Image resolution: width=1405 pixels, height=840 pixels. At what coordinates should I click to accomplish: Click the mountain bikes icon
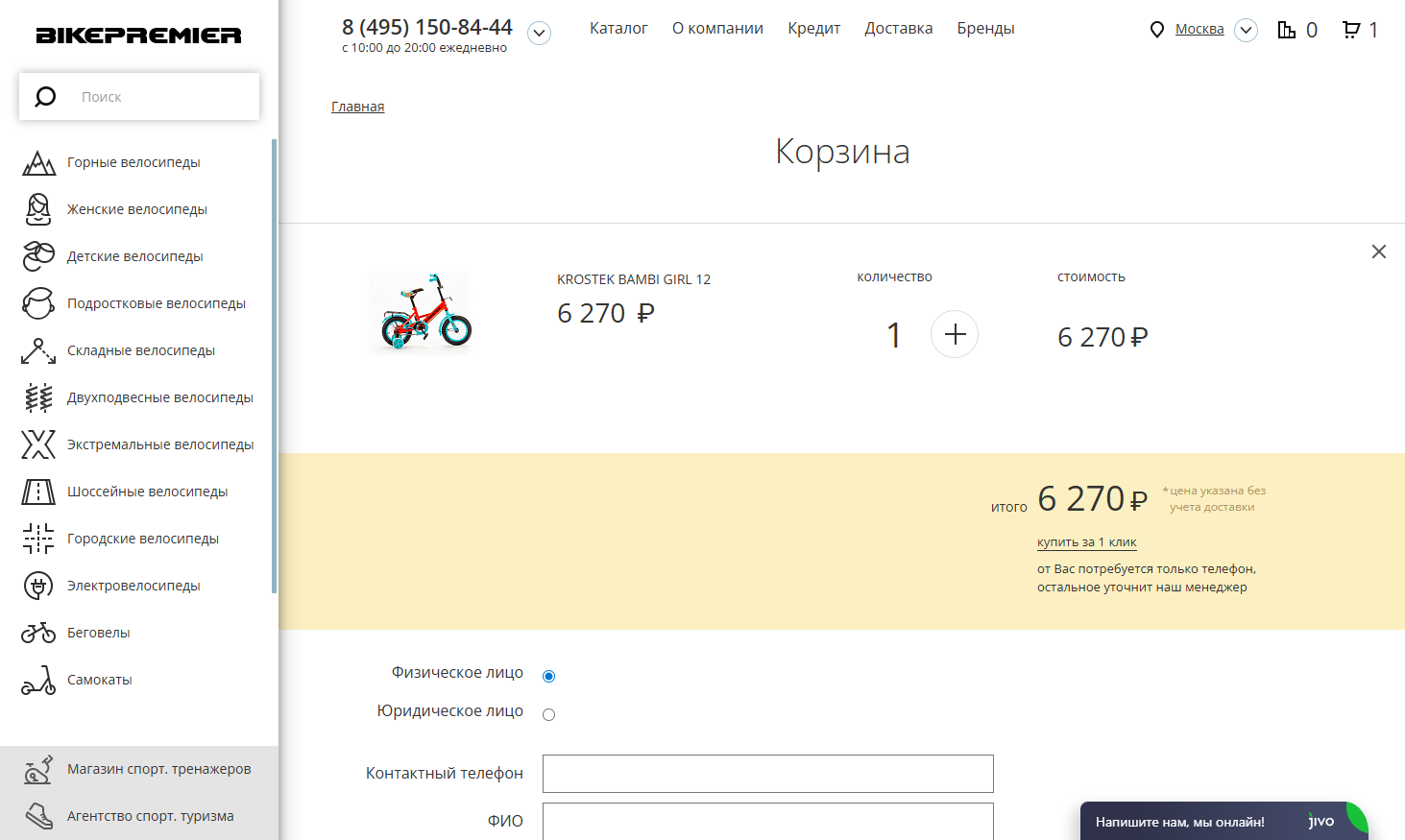38,163
